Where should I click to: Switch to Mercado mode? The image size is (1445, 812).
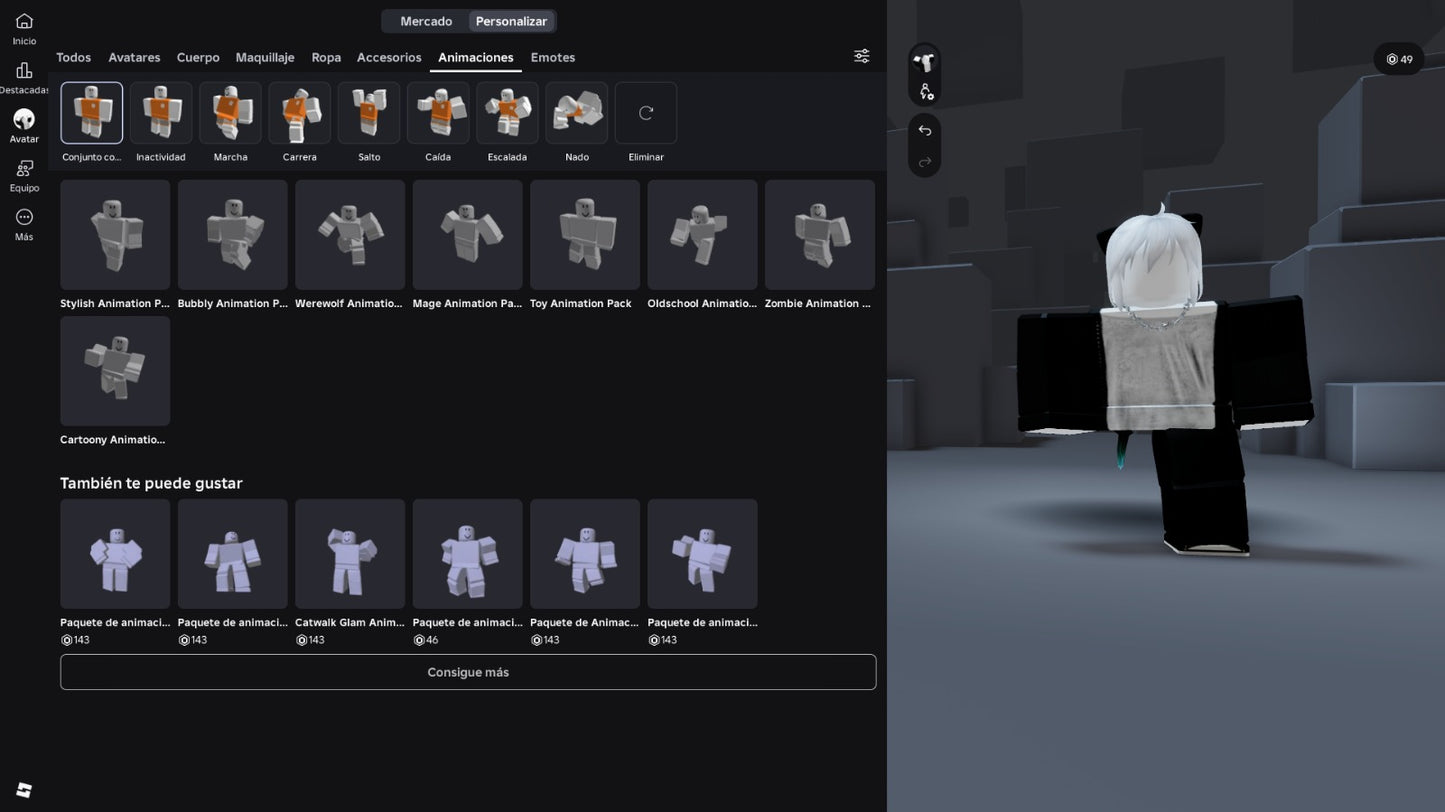(426, 21)
